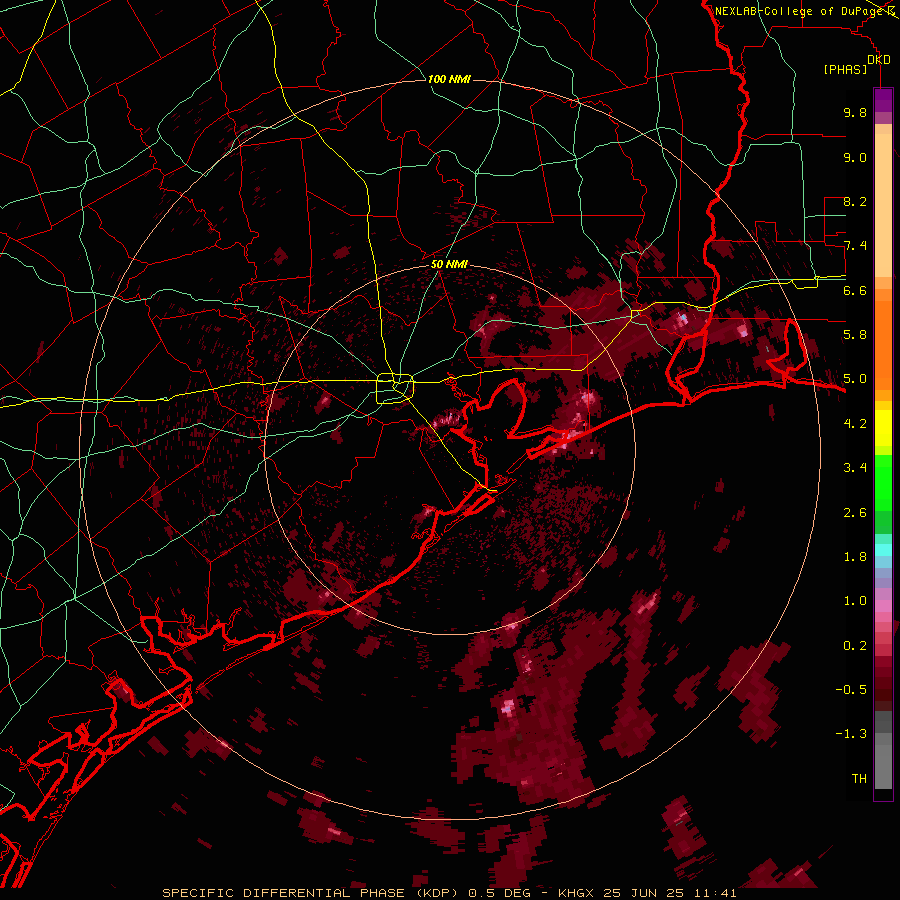Click the 4.2 value on the scale

[855, 424]
